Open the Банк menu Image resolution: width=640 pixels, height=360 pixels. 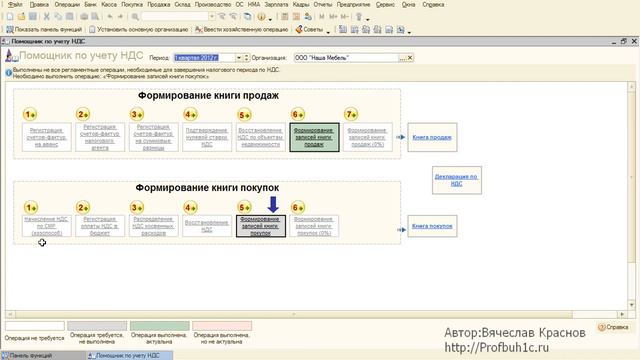tap(91, 4)
